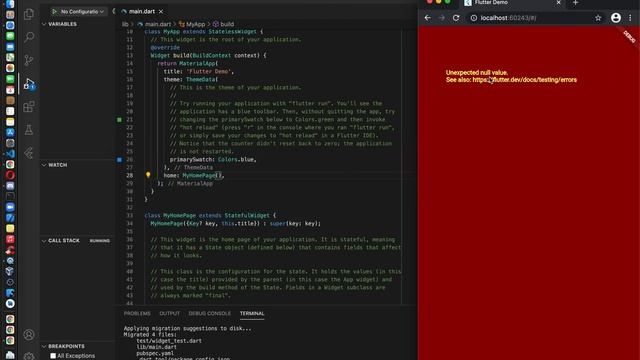The image size is (640, 360).
Task: Click the Visual Studio Code dock icon
Action: 10,154
